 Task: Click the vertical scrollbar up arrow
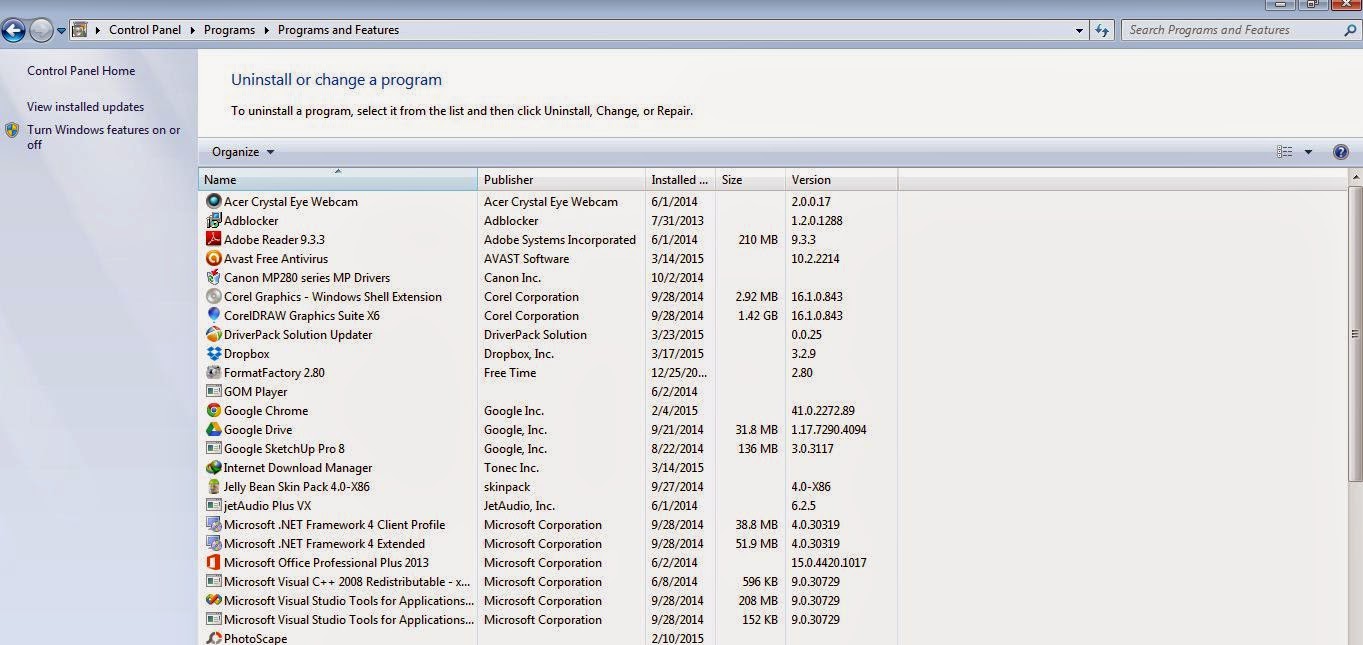coord(1355,178)
